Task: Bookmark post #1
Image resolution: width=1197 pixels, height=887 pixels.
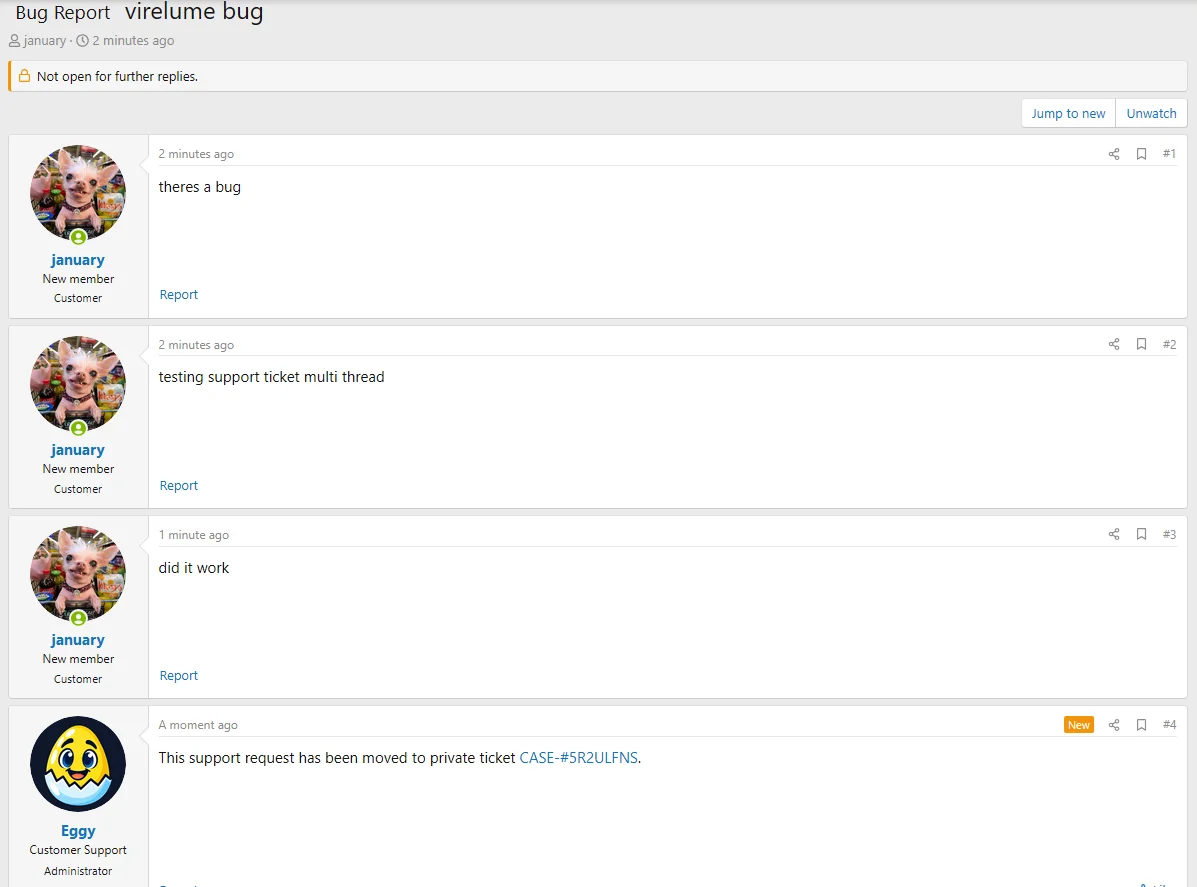Action: tap(1141, 154)
